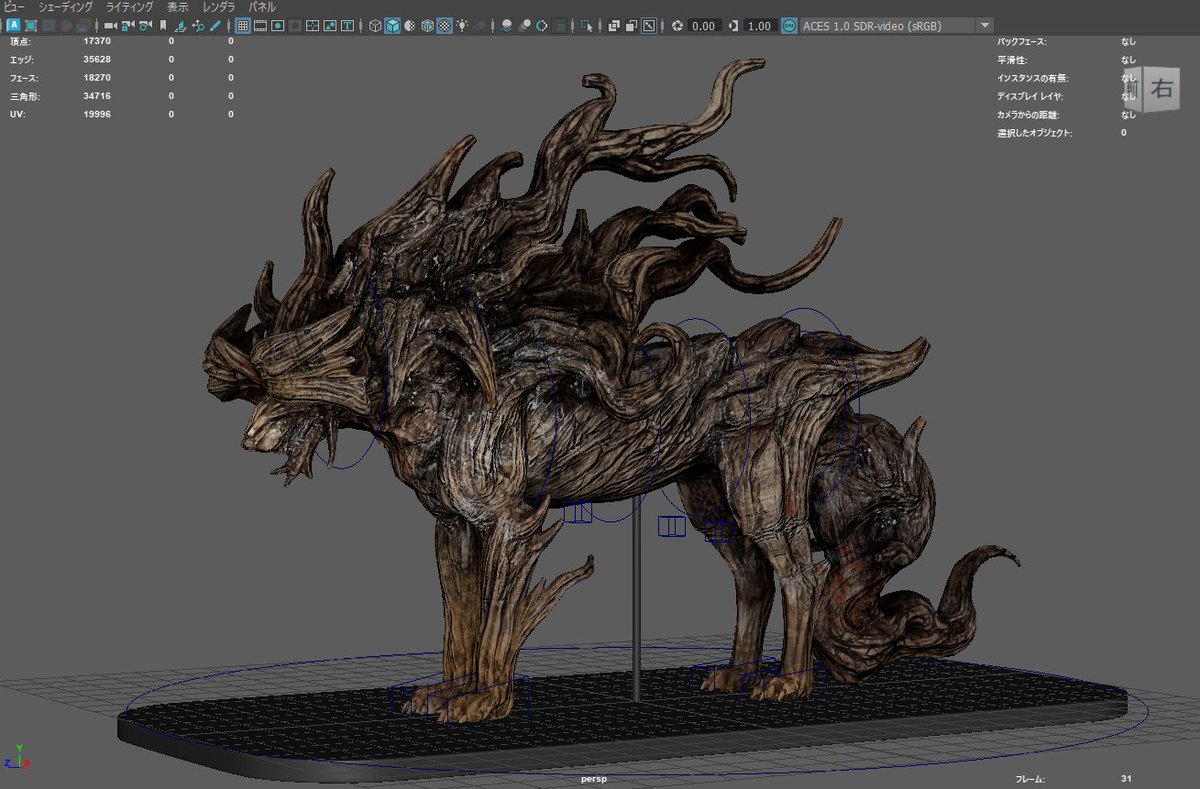
Task: Click the フェース count value 18270
Action: [x=97, y=77]
